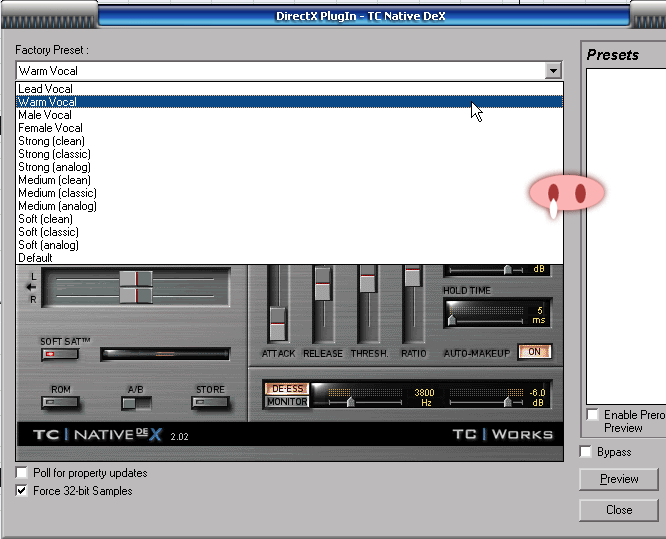Image resolution: width=666 pixels, height=539 pixels.
Task: Click the Close button
Action: coord(619,510)
